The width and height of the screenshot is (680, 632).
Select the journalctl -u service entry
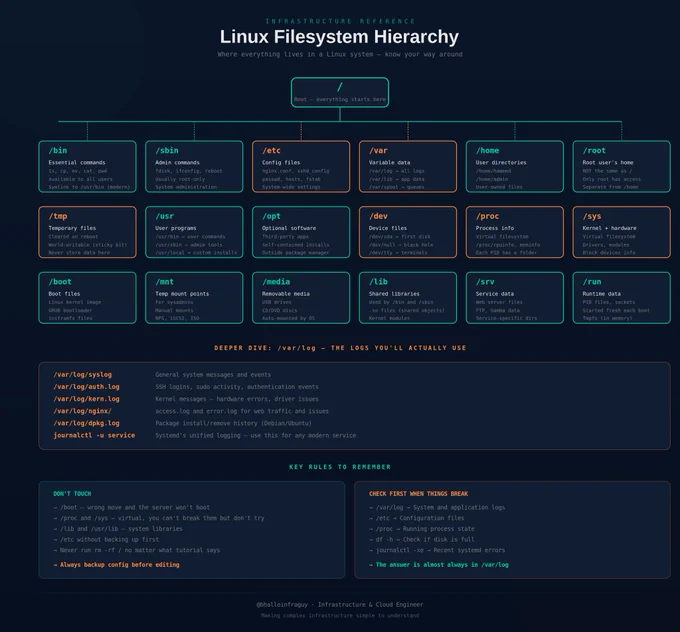point(94,435)
